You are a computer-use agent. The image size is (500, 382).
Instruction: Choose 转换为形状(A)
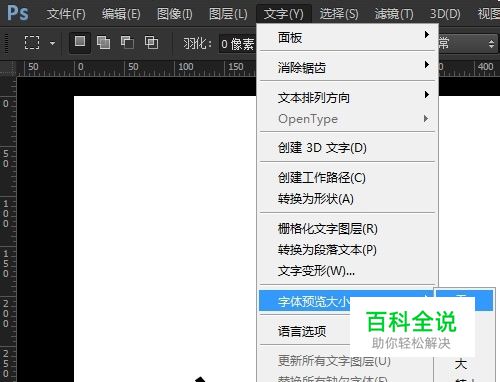pos(347,199)
